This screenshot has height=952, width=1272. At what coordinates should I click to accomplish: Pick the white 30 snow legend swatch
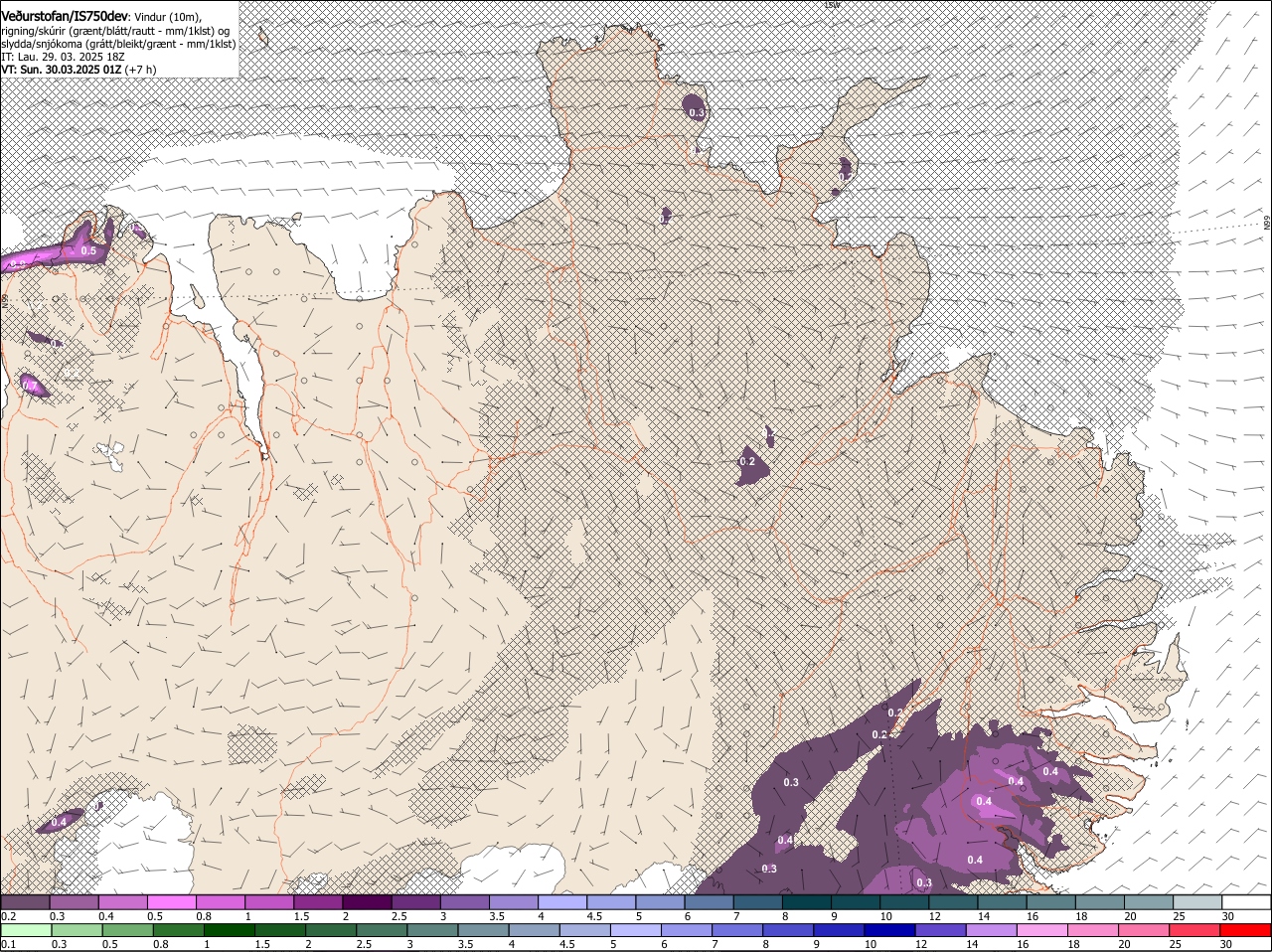[x=1246, y=902]
